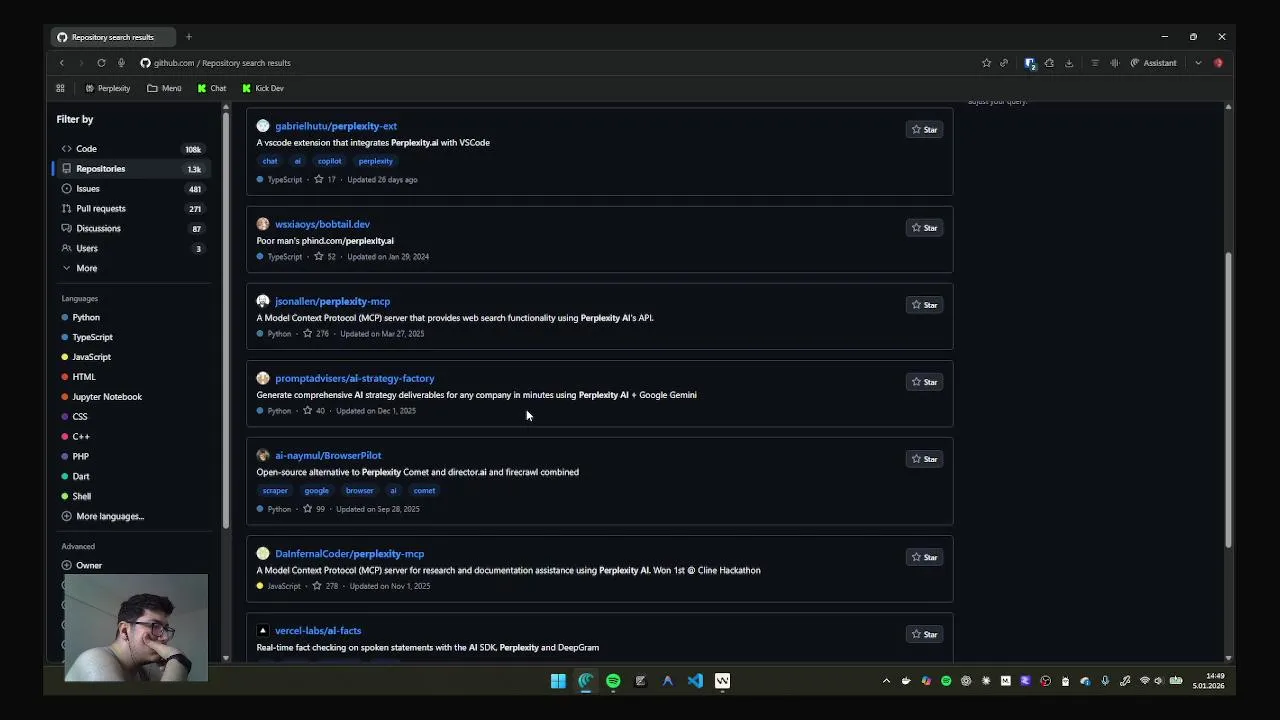Image resolution: width=1280 pixels, height=720 pixels.
Task: Open the red profile avatar
Action: click(x=1218, y=63)
